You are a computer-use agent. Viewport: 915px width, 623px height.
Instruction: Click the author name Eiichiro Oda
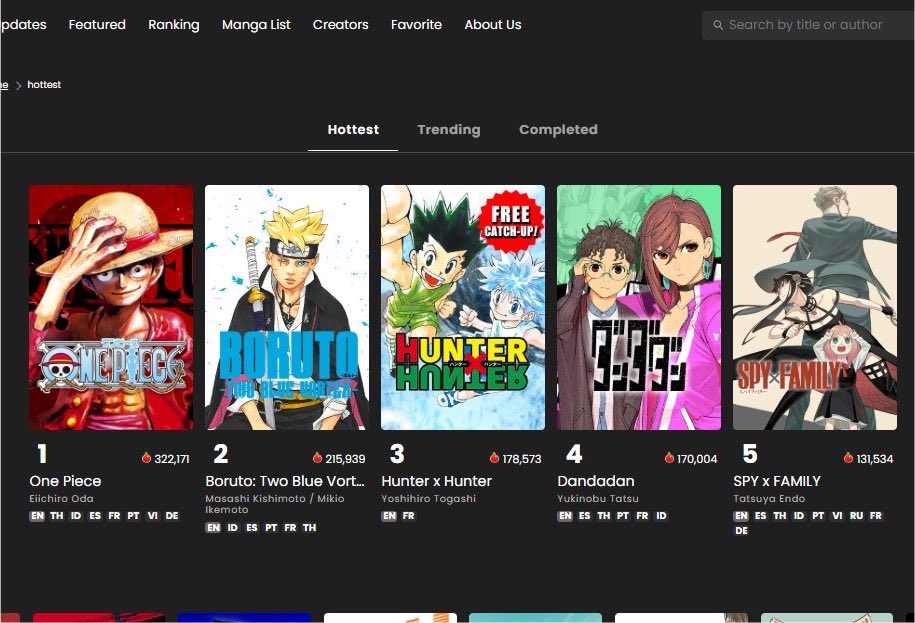tap(61, 499)
